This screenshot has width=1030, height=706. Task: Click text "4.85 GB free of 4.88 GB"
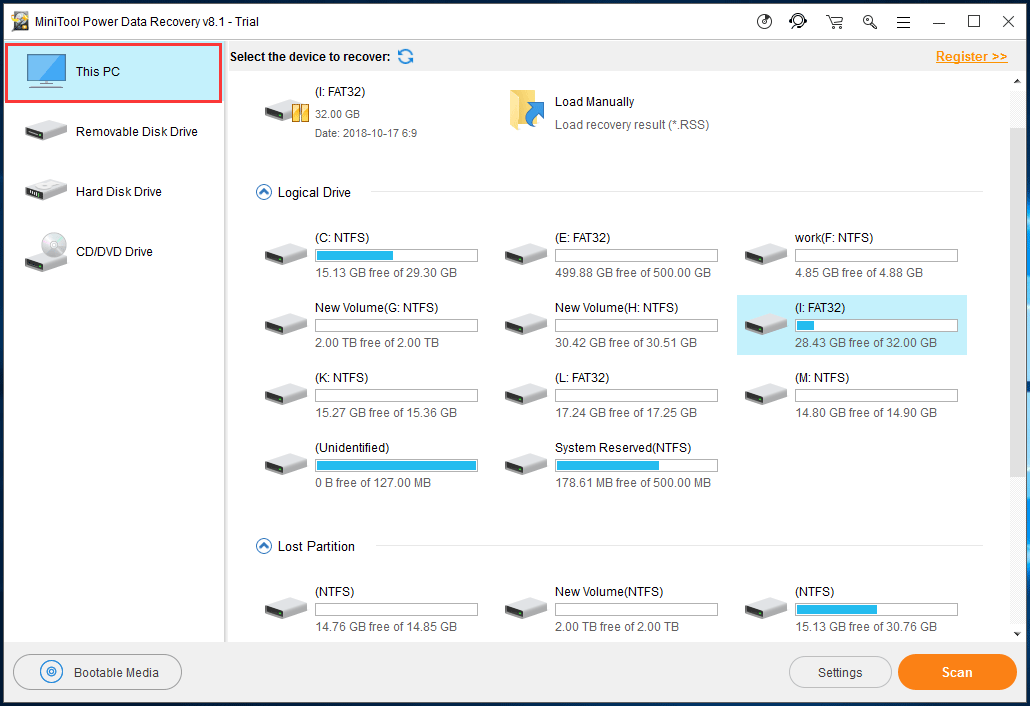[x=859, y=273]
